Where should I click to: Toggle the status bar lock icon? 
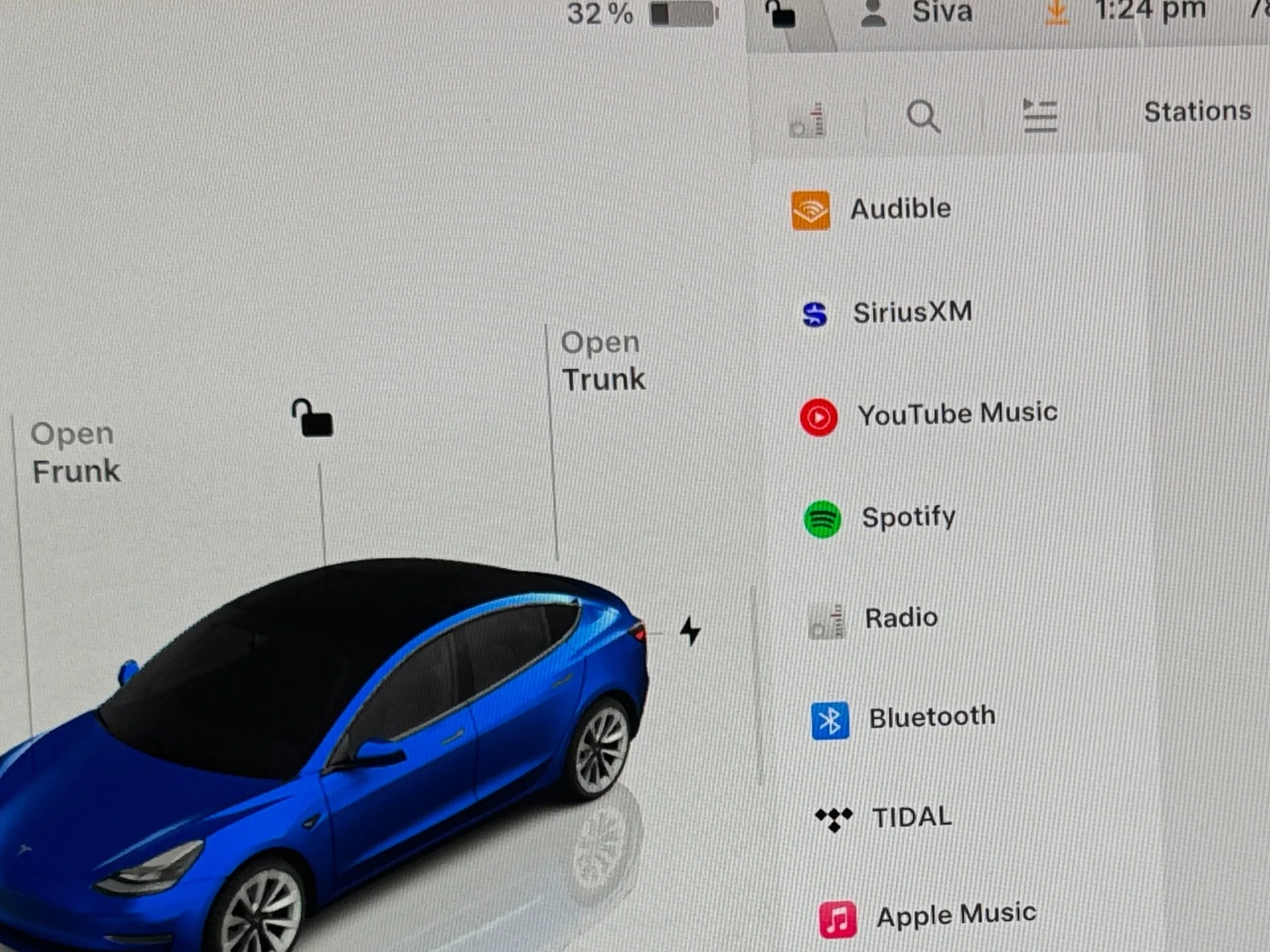pyautogui.click(x=779, y=13)
